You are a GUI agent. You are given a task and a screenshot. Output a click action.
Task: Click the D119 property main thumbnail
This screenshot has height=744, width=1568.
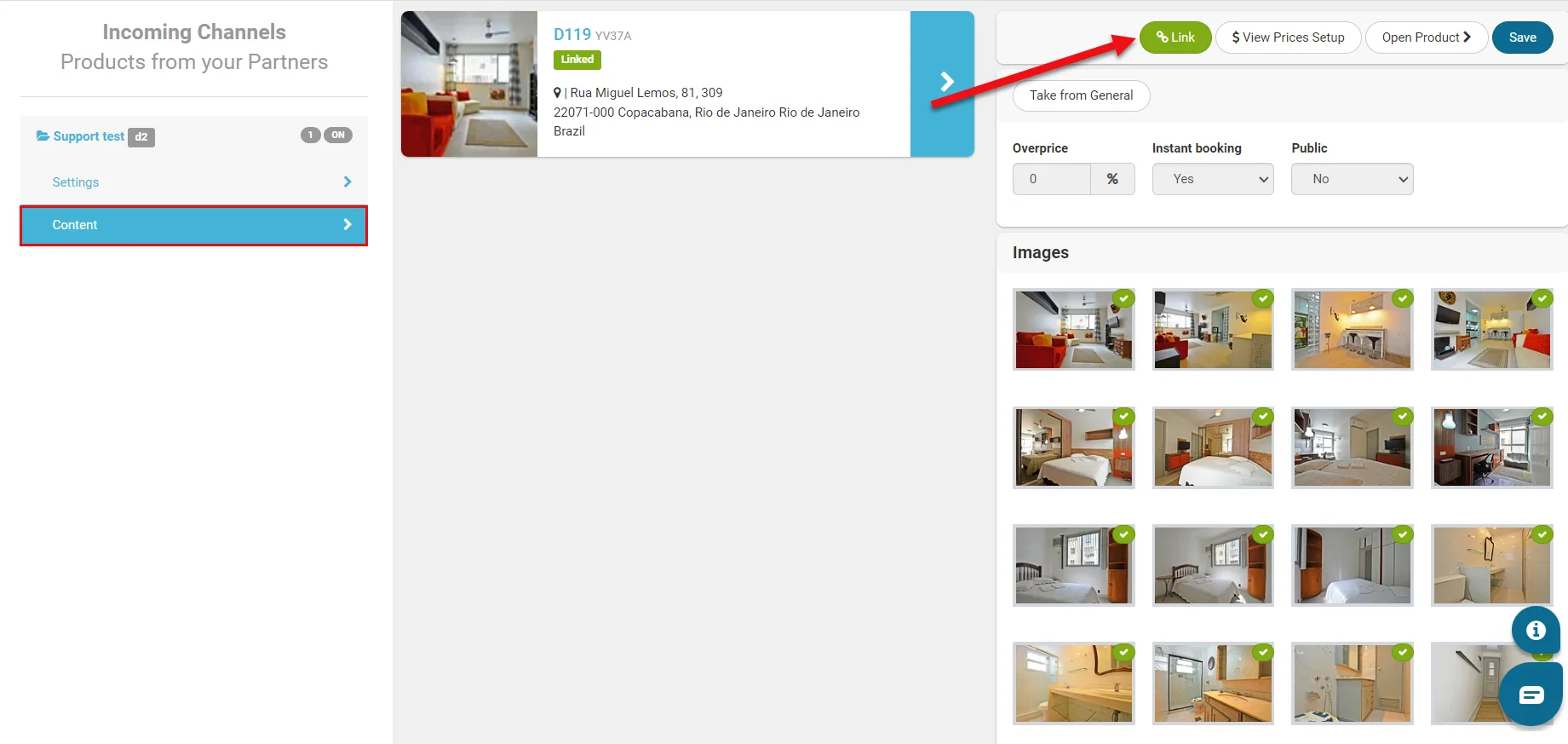[469, 84]
